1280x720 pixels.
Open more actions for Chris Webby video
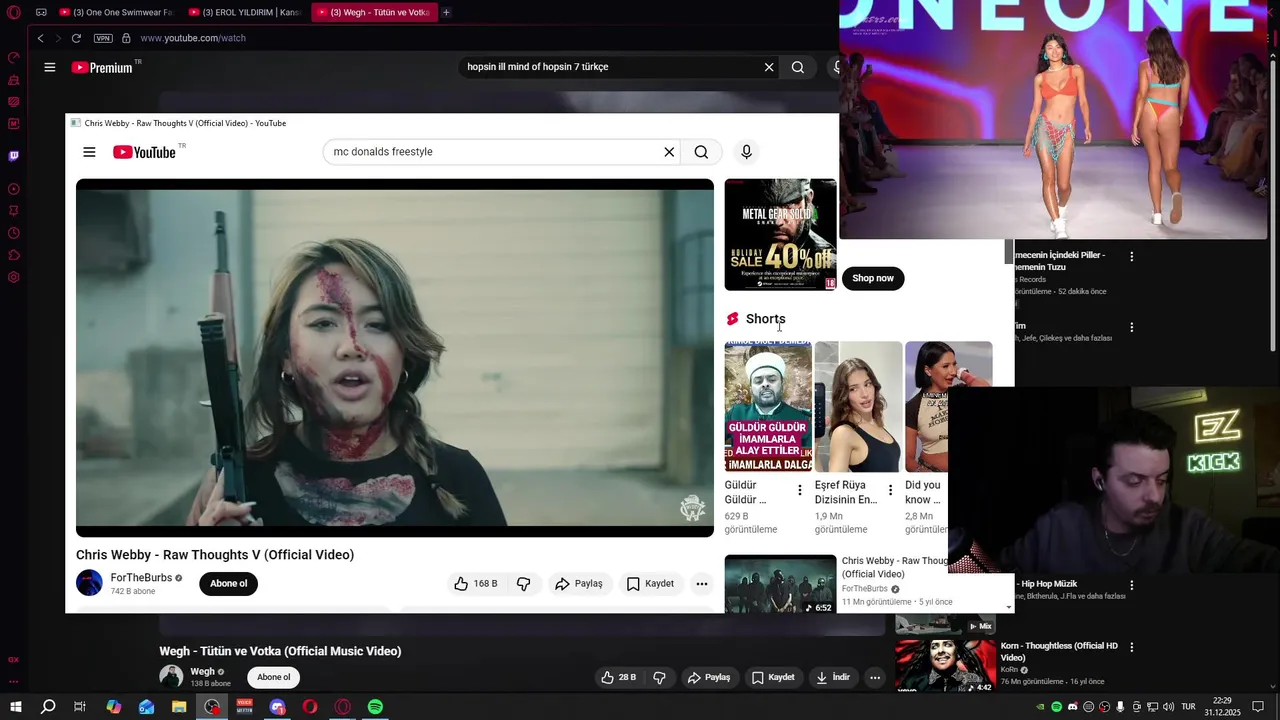pos(702,584)
